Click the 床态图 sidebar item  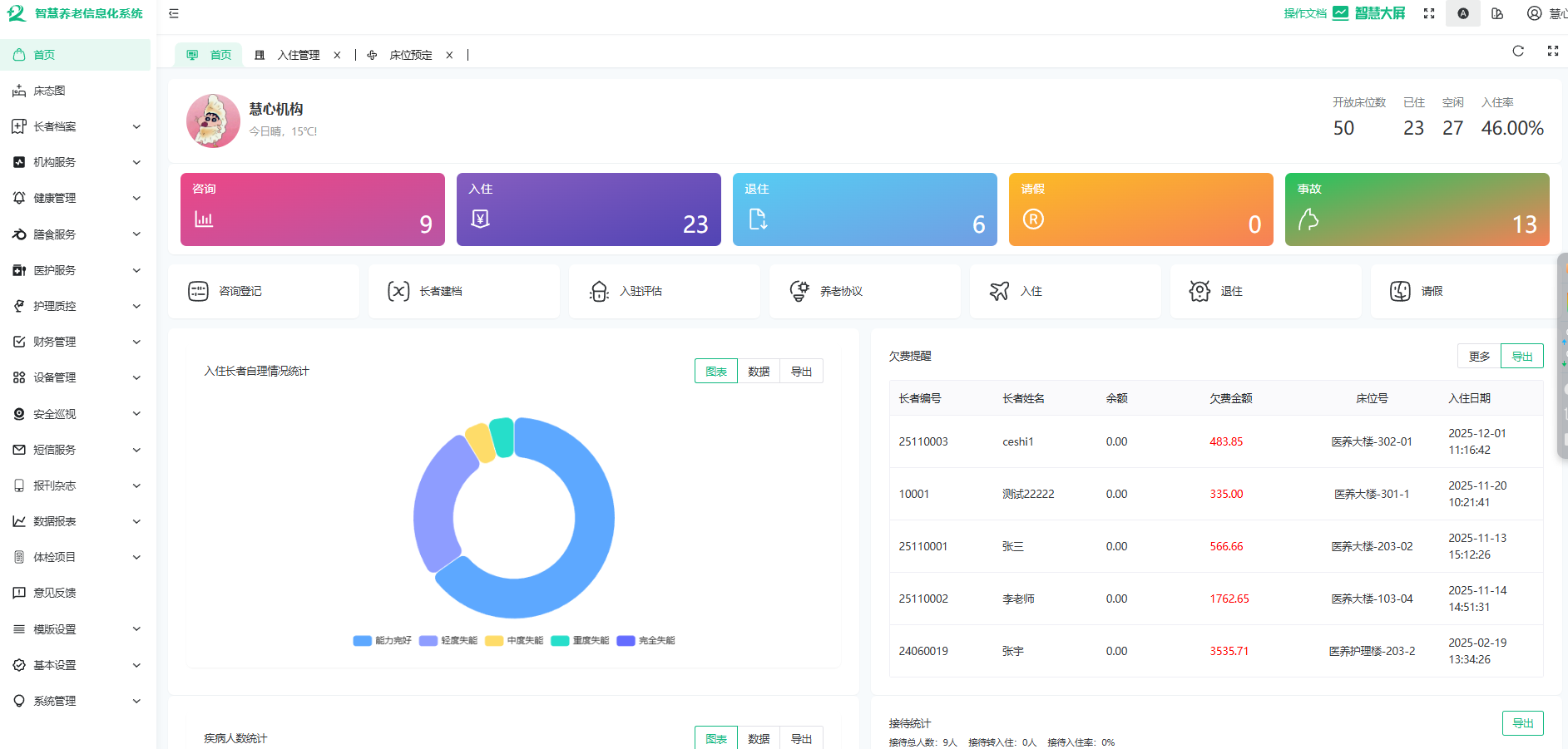[49, 91]
